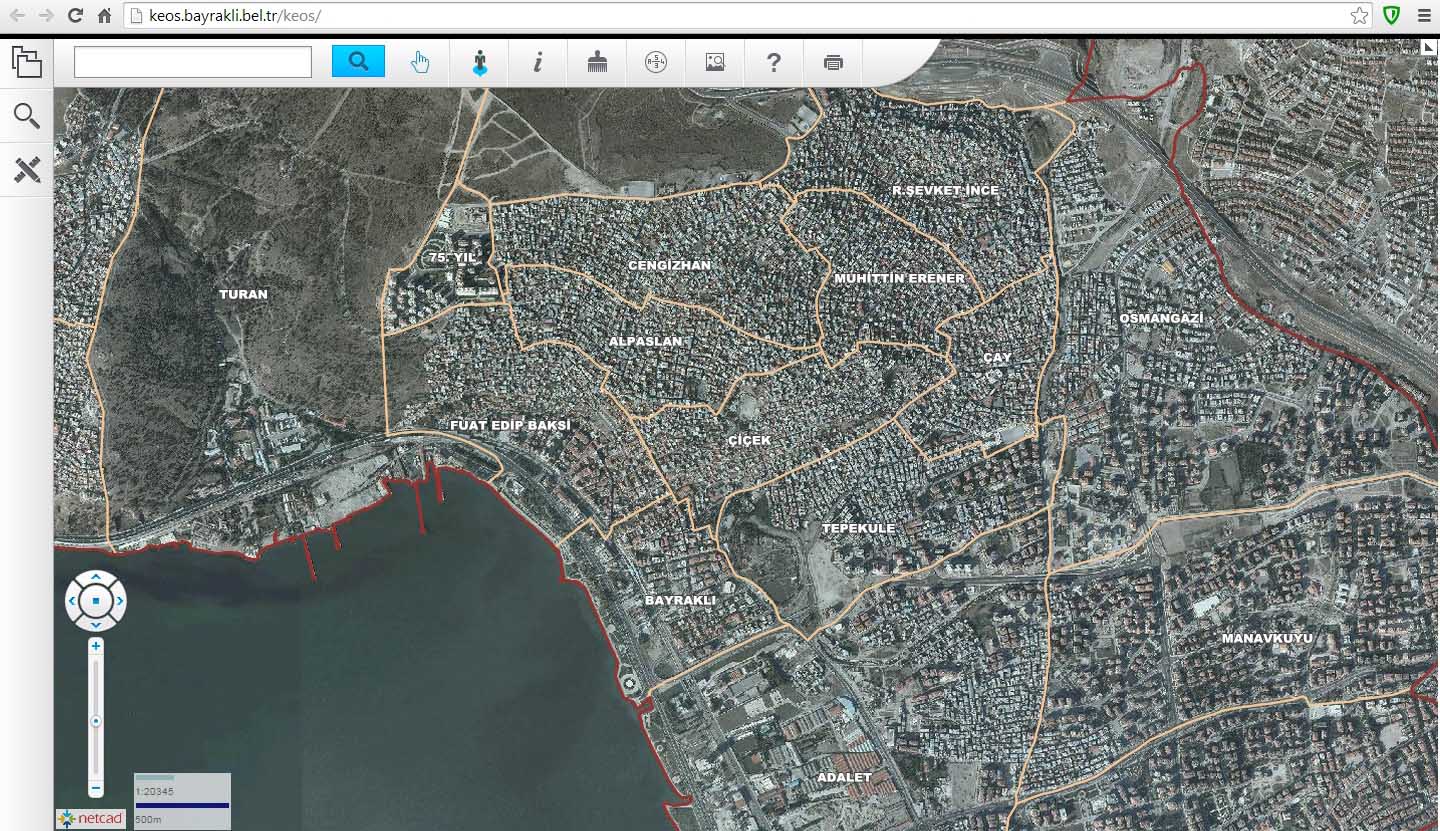Click the zoom in plus button
This screenshot has width=1440, height=831.
point(96,646)
